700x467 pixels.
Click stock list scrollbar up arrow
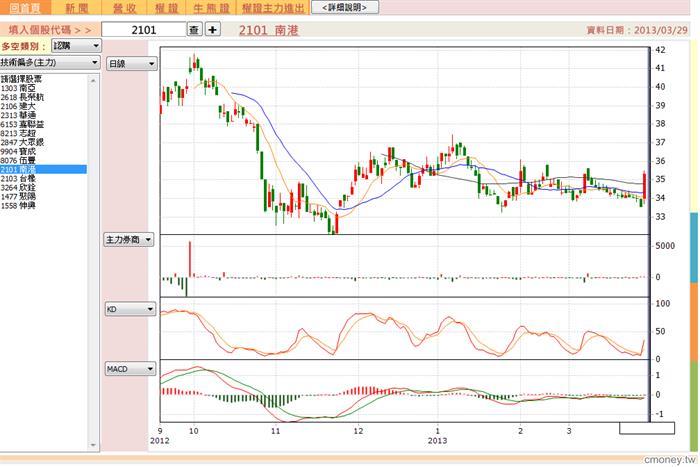pyautogui.click(x=95, y=77)
